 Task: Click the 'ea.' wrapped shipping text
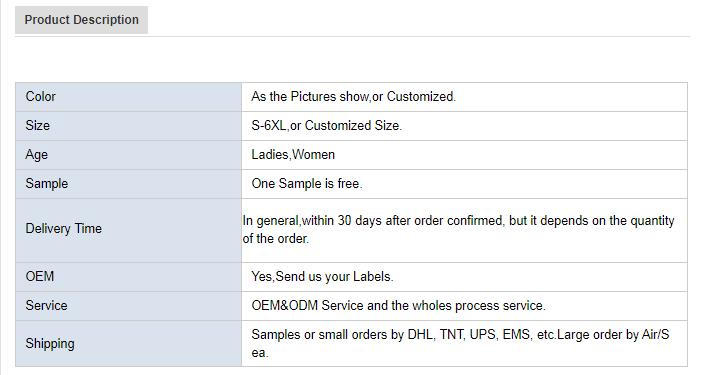pos(260,353)
